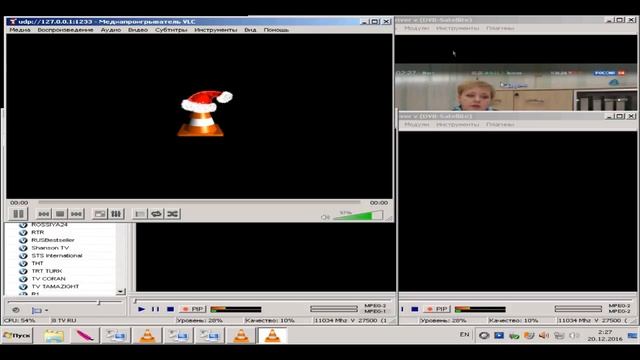Open the Вид menu in VLC
Viewport: 640px width, 360px height.
point(250,30)
